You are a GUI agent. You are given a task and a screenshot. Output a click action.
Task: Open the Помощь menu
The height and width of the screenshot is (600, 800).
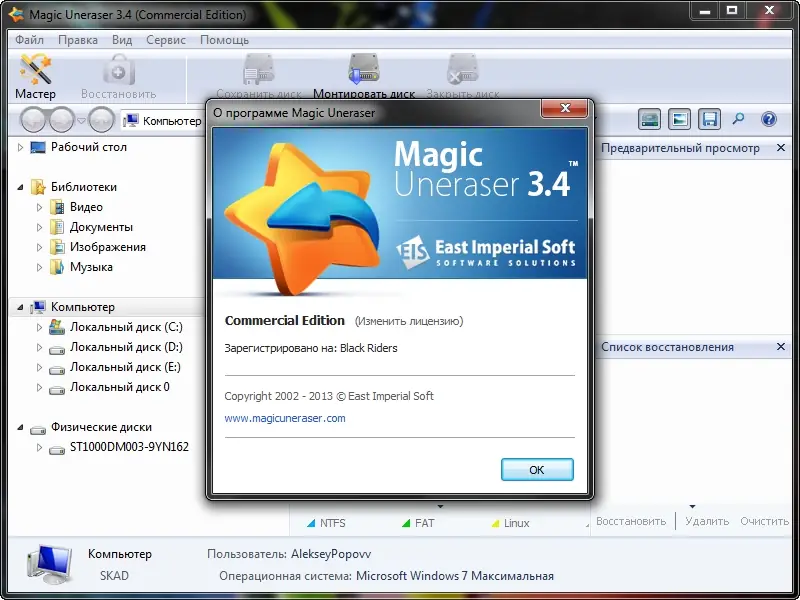(224, 40)
